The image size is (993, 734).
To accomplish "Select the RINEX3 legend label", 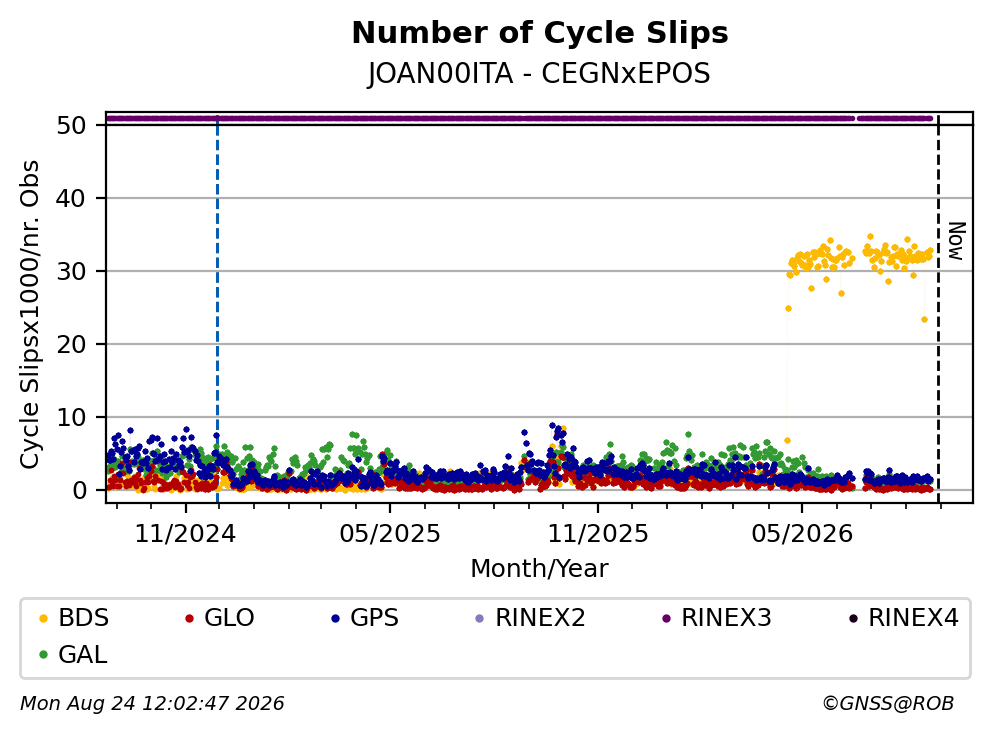I will pyautogui.click(x=726, y=617).
